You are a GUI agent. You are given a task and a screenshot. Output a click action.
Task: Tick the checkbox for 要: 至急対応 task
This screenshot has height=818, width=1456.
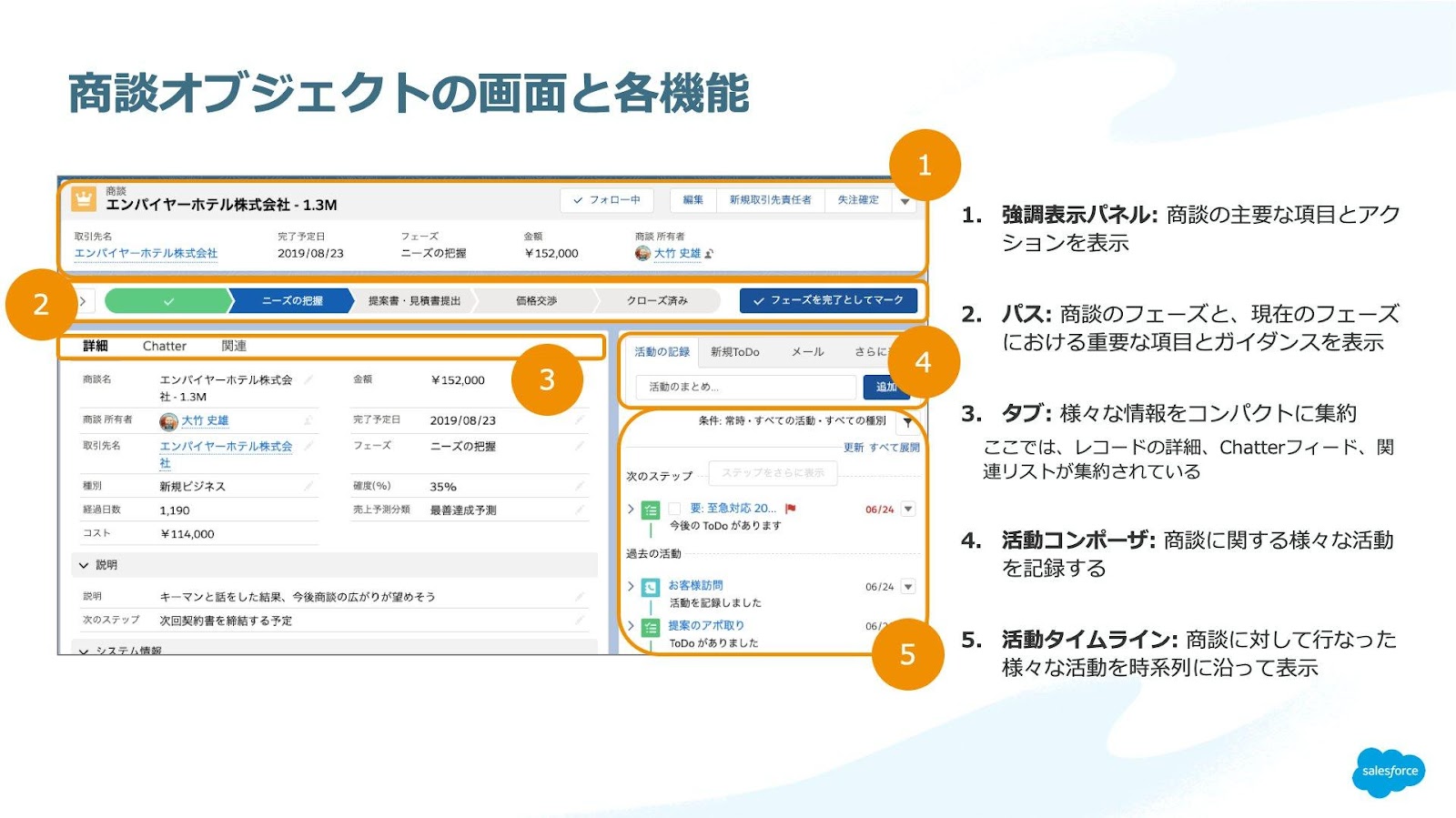click(674, 509)
